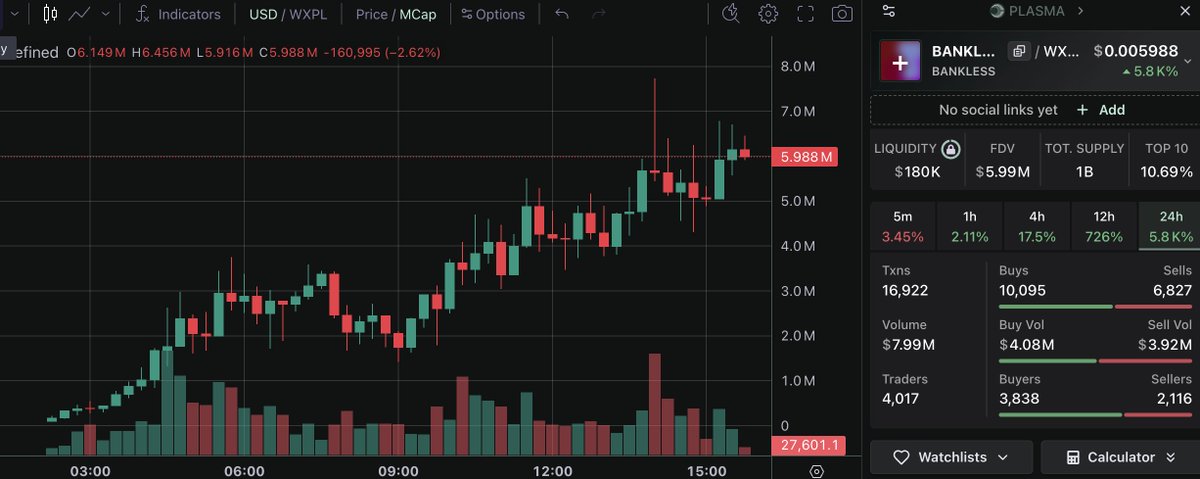The width and height of the screenshot is (1200, 479).
Task: Expand the Calculator panel
Action: [1120, 457]
